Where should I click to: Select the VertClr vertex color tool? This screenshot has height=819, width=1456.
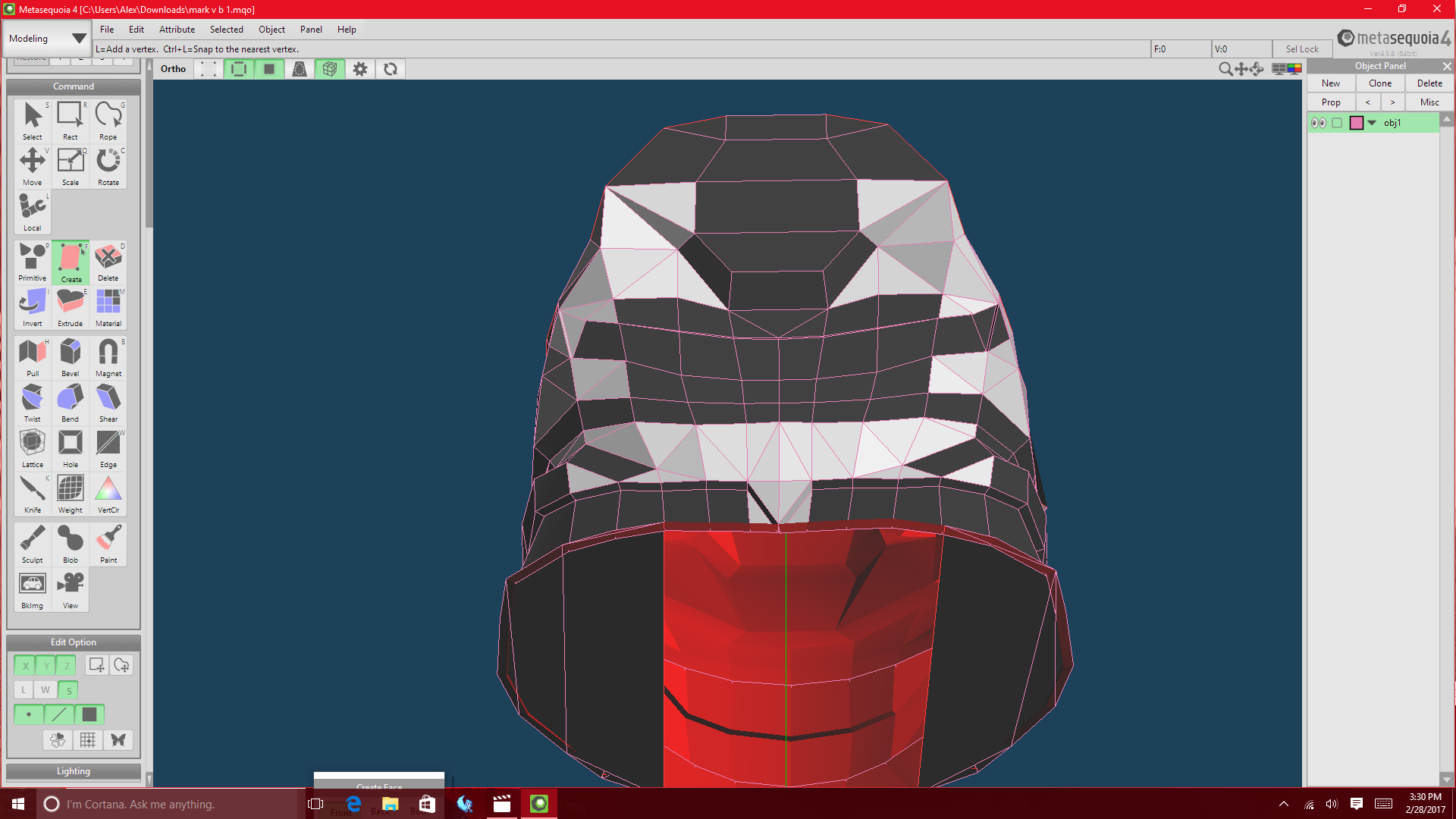click(108, 494)
